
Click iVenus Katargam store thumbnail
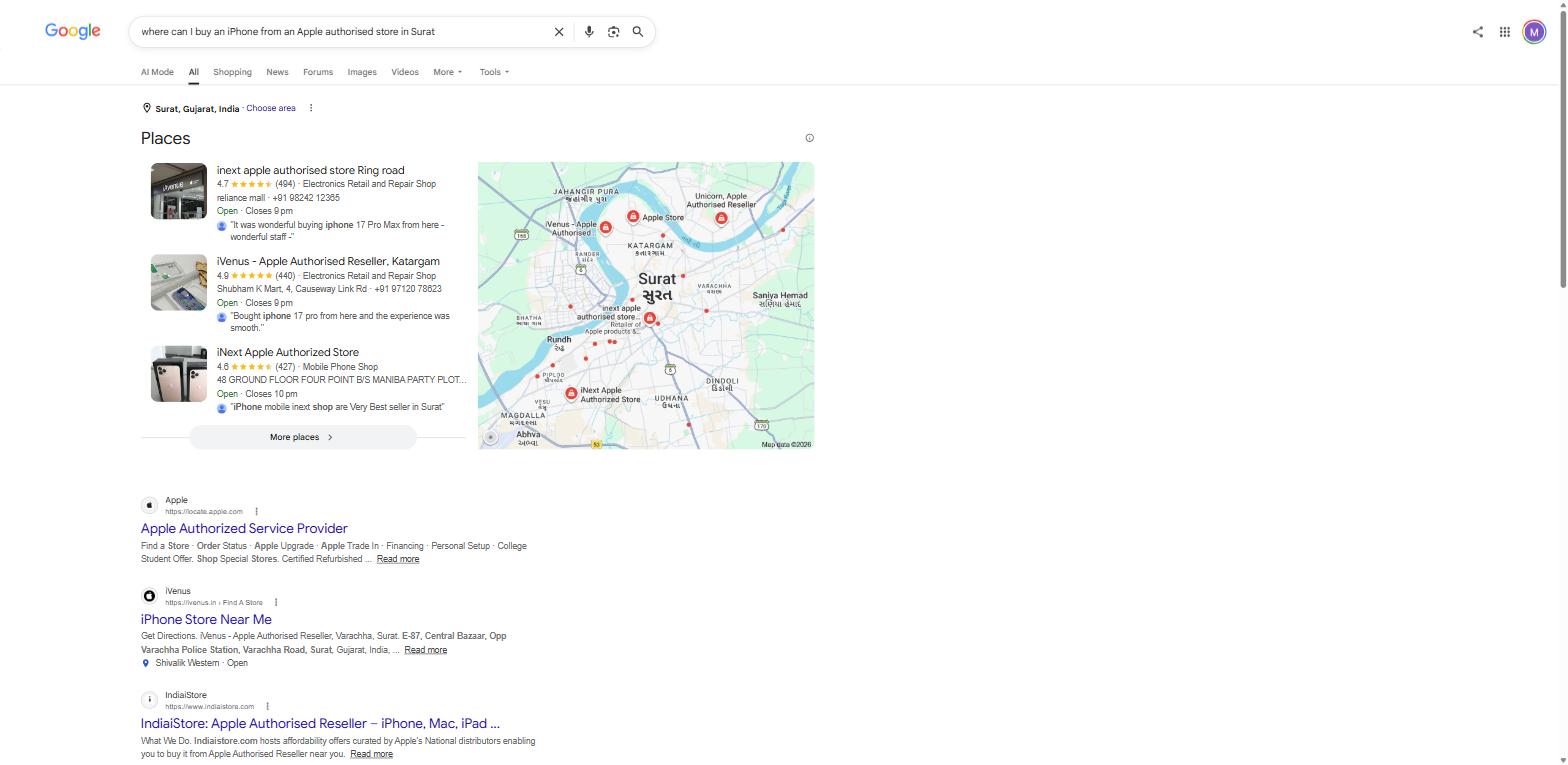[x=179, y=282]
